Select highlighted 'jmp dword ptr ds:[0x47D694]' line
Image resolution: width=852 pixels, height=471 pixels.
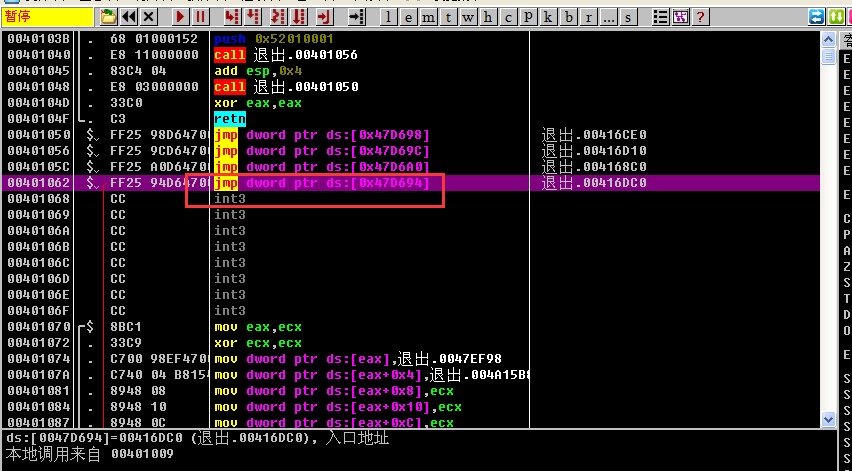pyautogui.click(x=322, y=183)
